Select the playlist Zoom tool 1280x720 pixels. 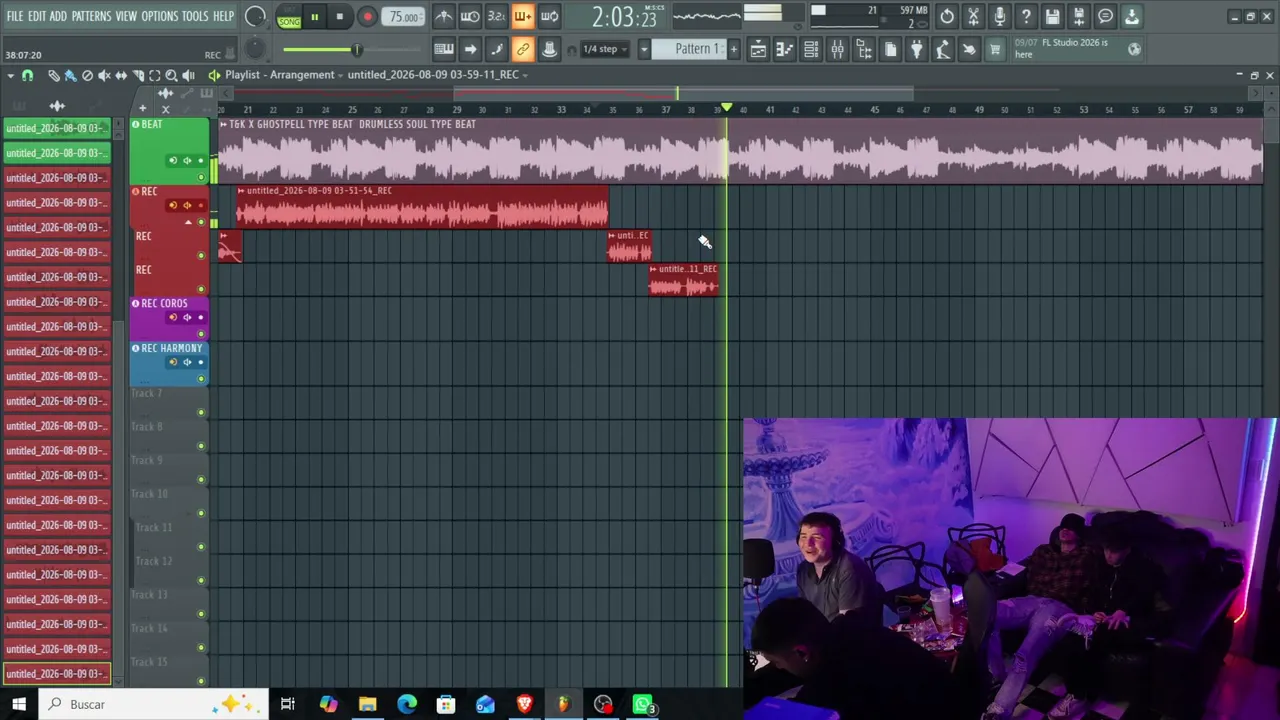pyautogui.click(x=171, y=75)
